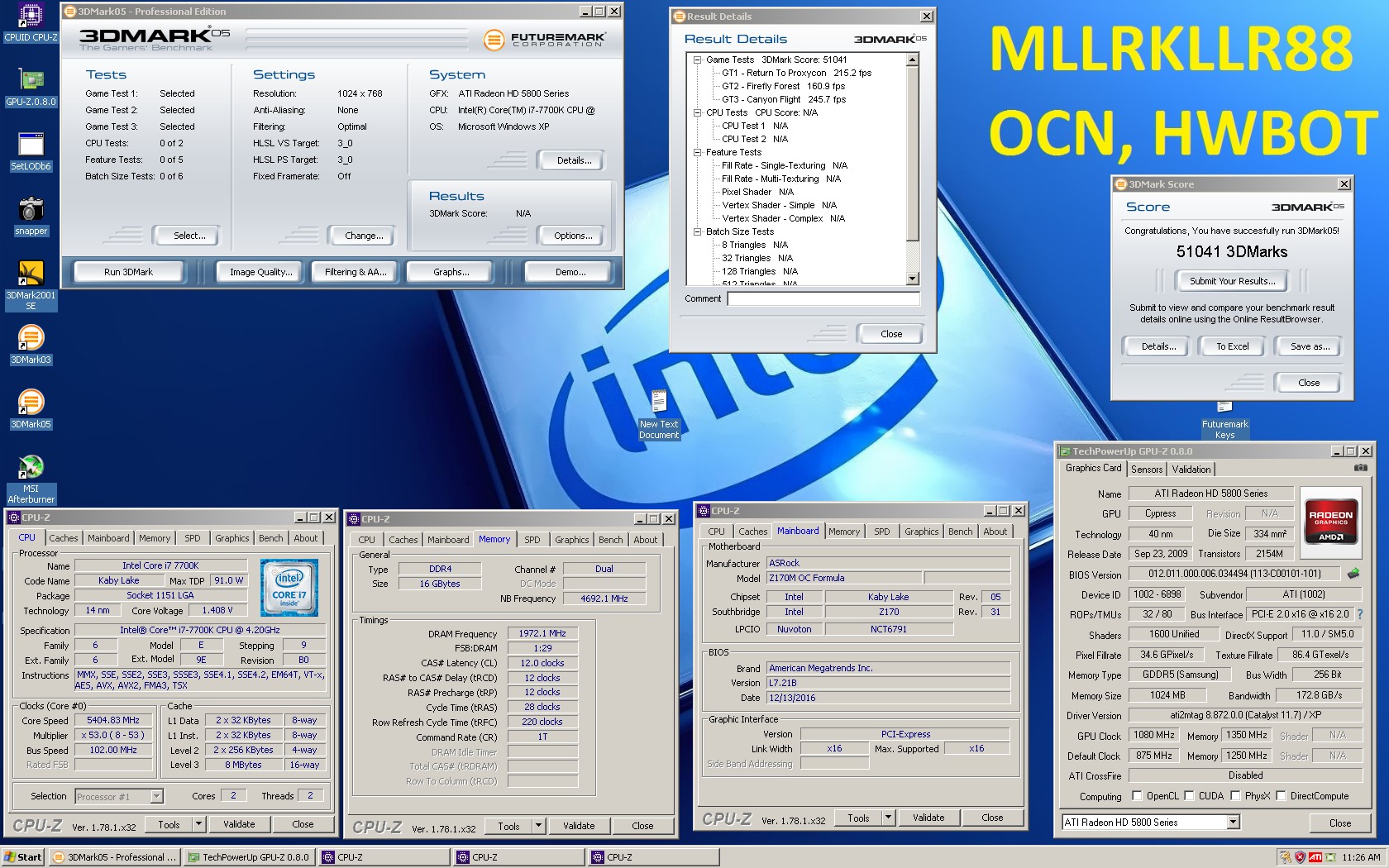
Task: Open the ATI Radeon HD 5800 Series dropdown
Action: [x=1233, y=822]
